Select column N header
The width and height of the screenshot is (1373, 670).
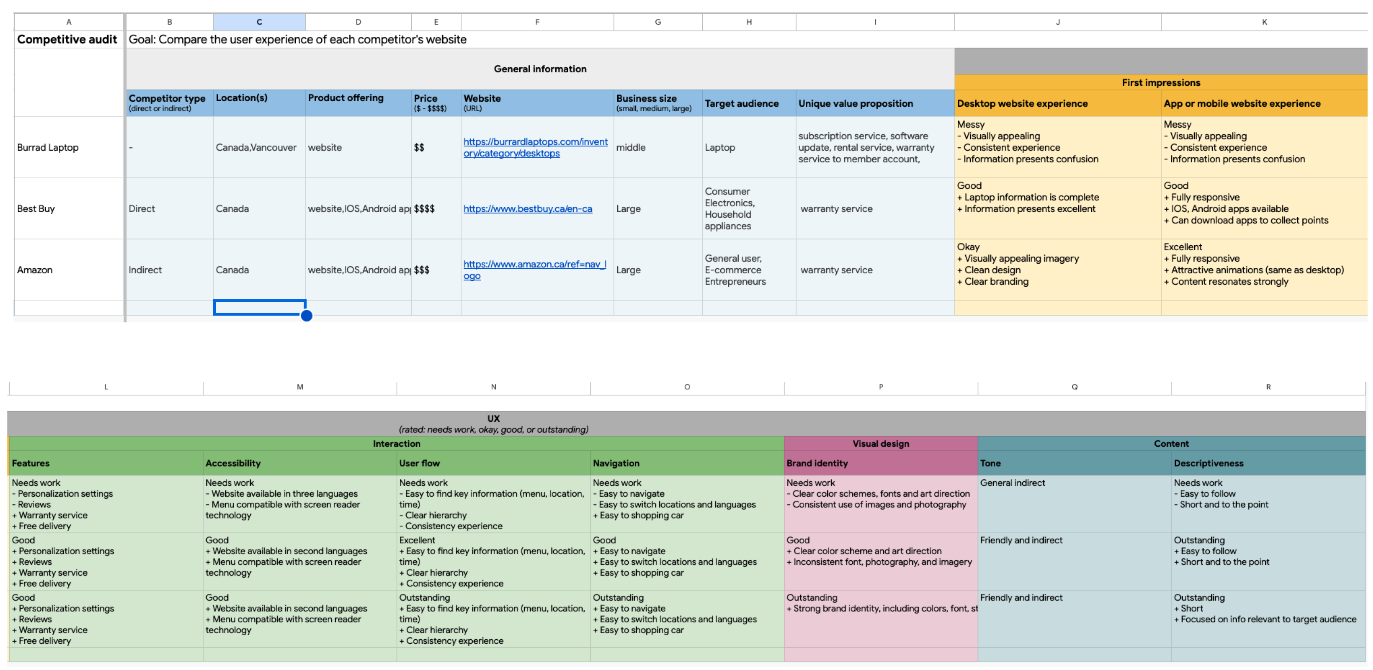(494, 387)
